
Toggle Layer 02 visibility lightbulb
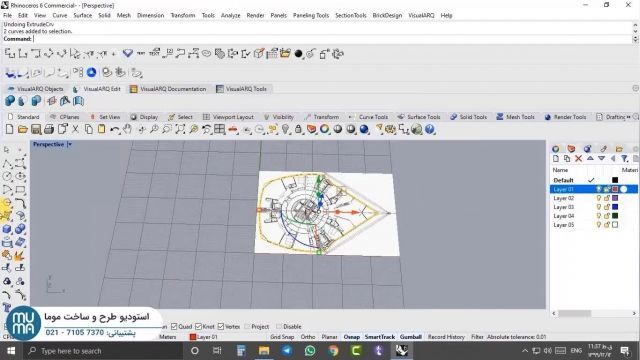[x=599, y=198]
